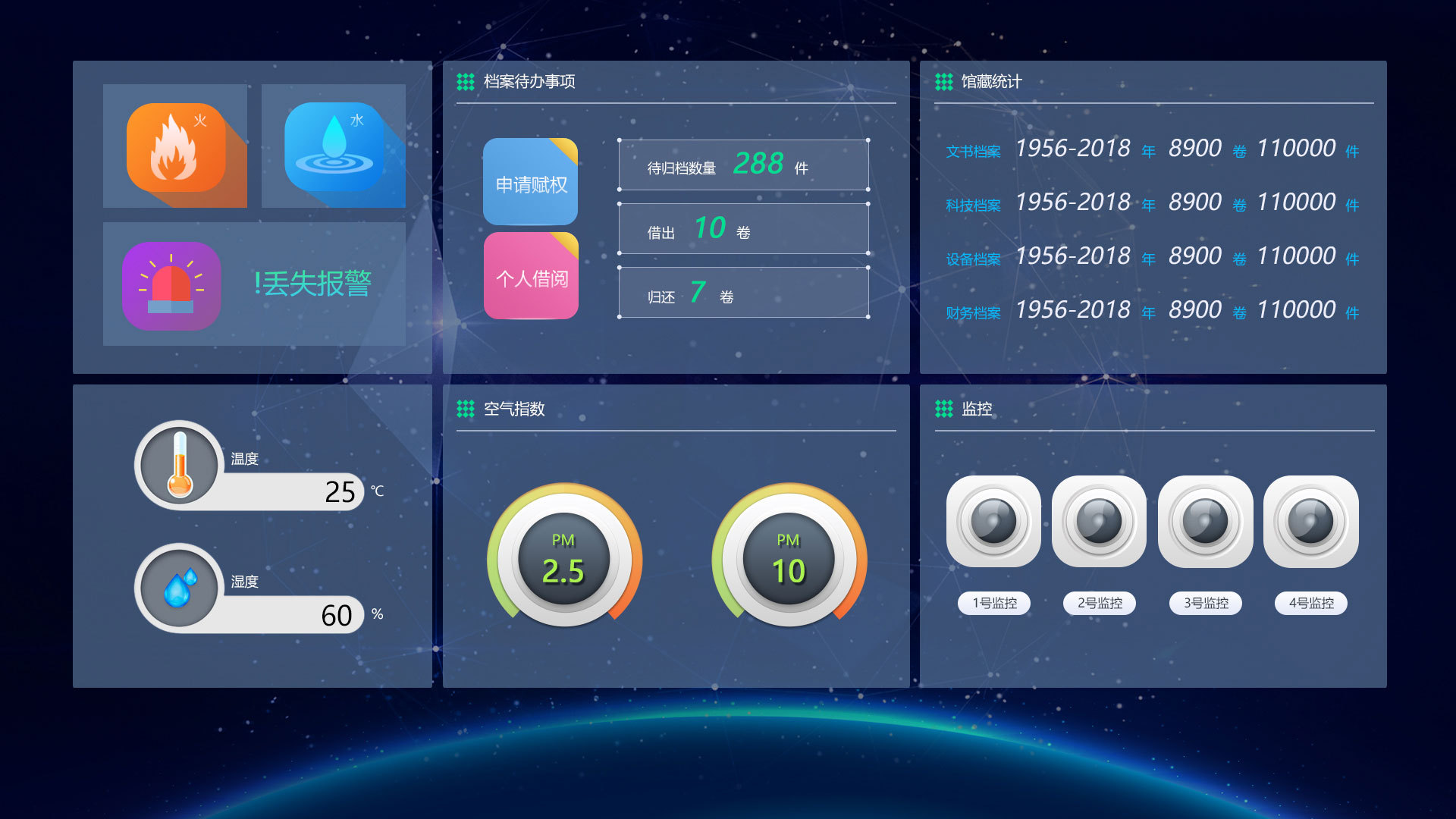
Task: Click the 待归档数量 288 件 box
Action: point(744,165)
